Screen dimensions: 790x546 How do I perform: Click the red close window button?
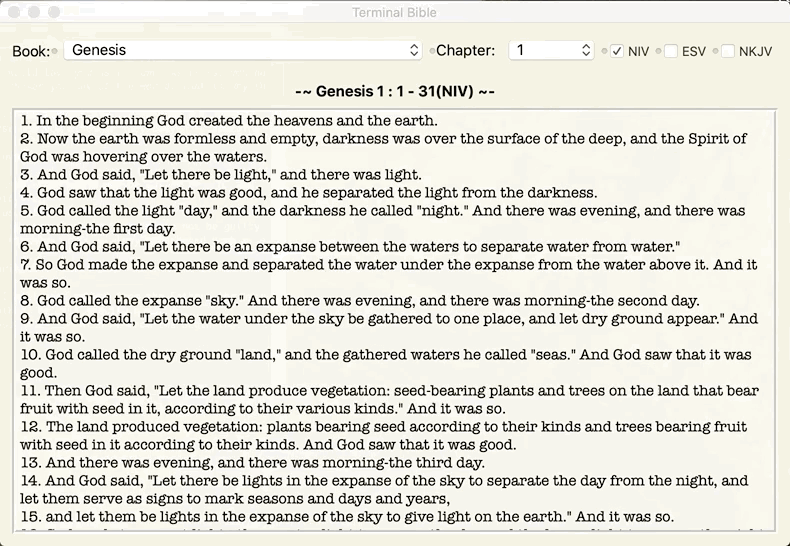[14, 12]
